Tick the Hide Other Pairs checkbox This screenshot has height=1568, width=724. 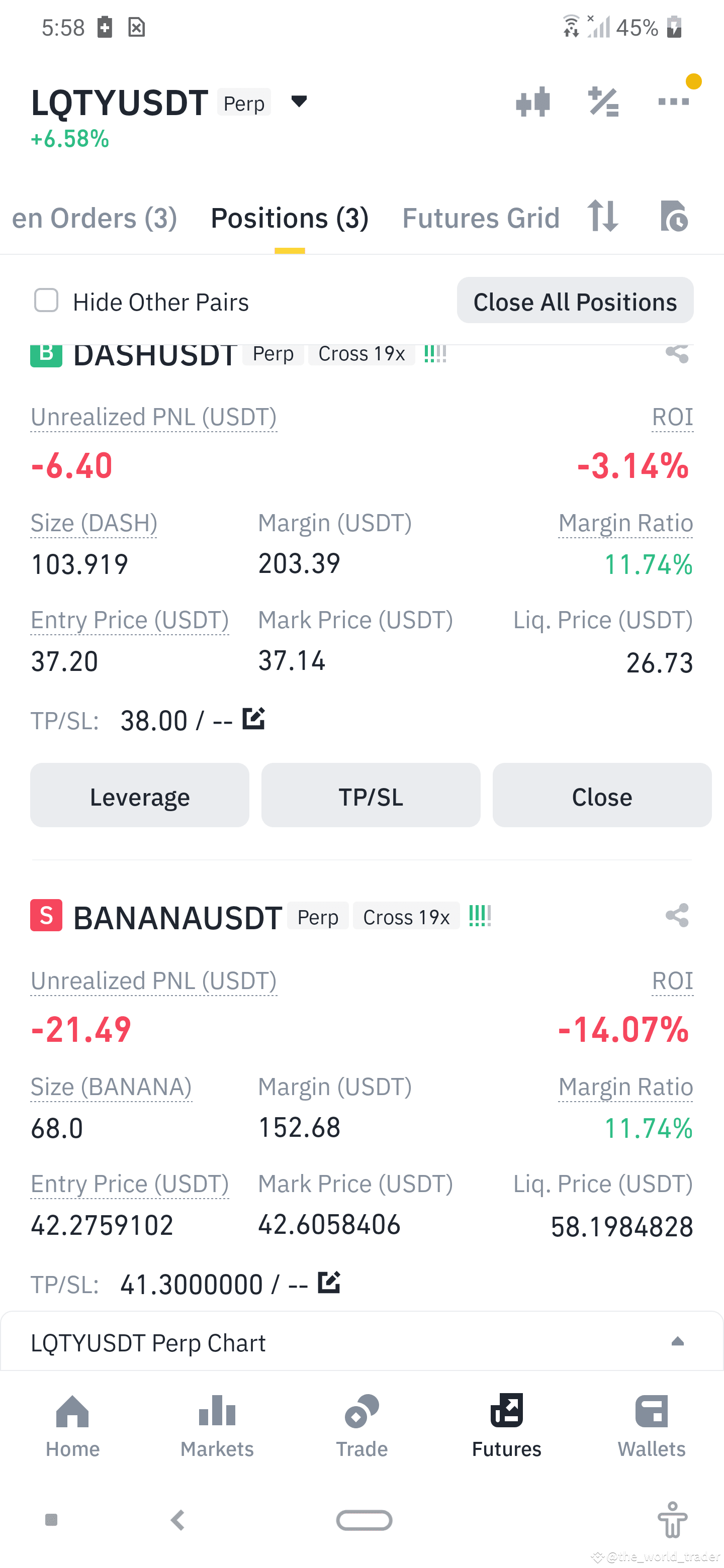point(46,301)
